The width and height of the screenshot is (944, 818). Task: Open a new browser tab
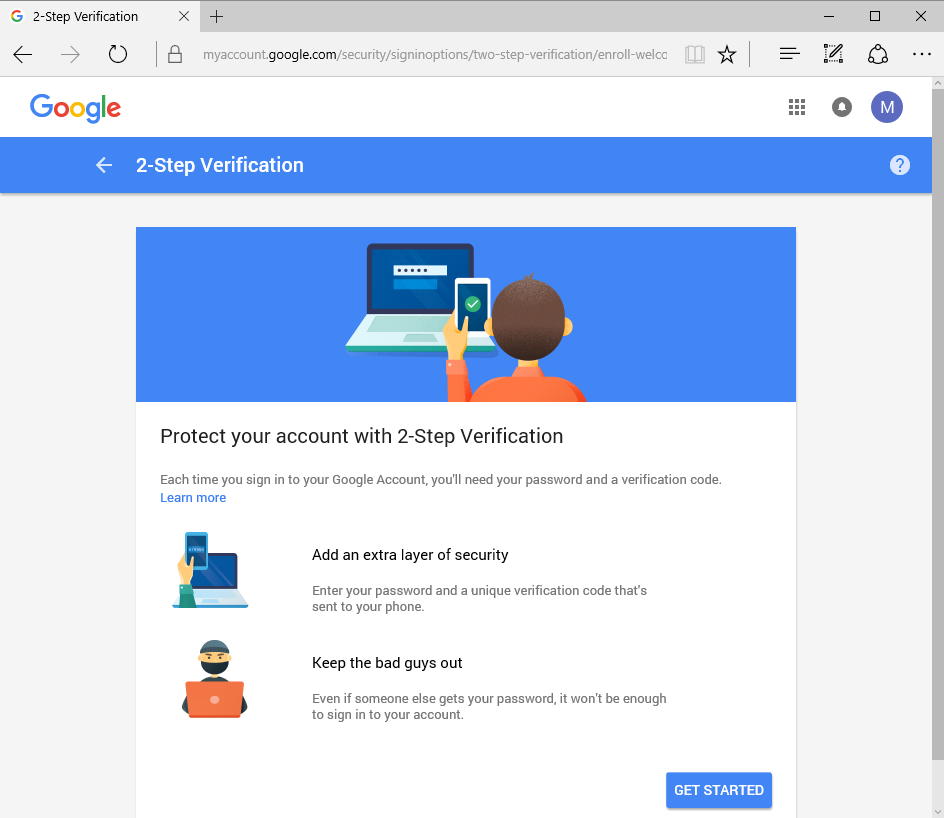[216, 16]
